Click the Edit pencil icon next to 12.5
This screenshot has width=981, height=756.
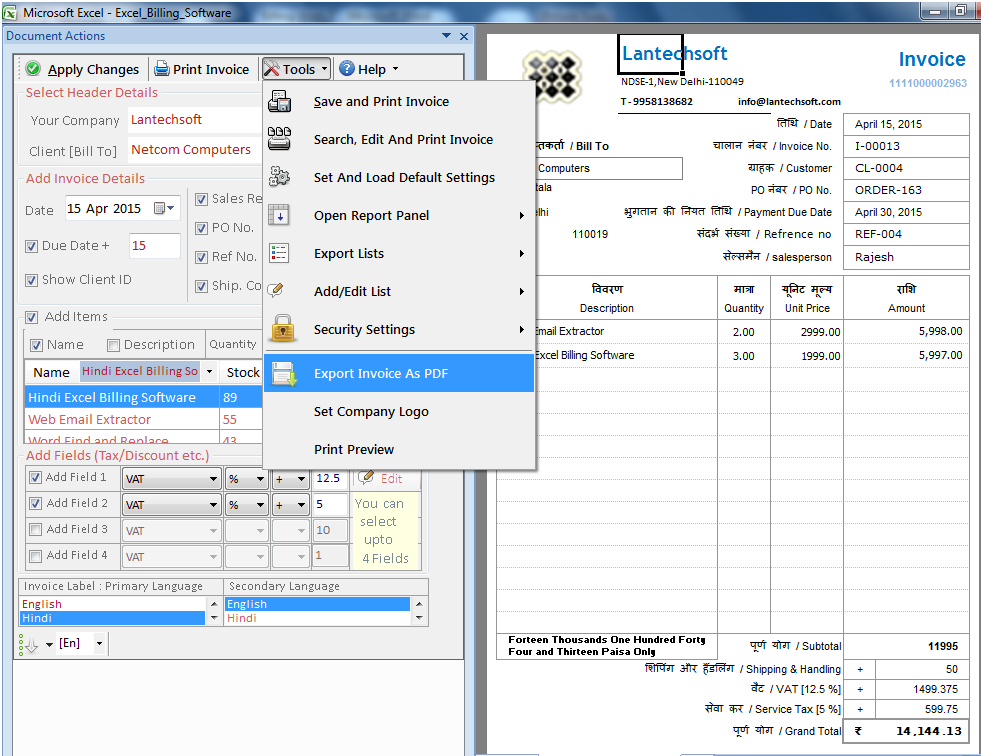tap(366, 478)
